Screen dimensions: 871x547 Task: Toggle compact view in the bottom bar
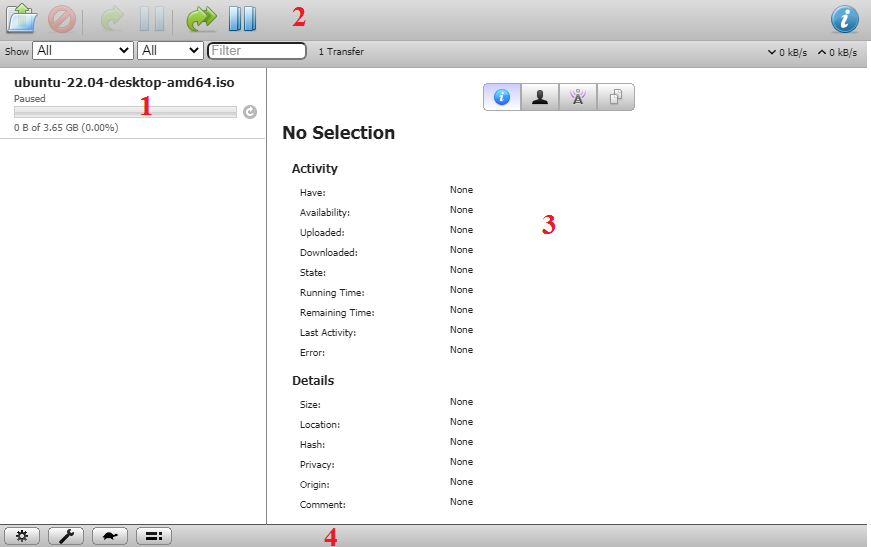click(x=154, y=536)
